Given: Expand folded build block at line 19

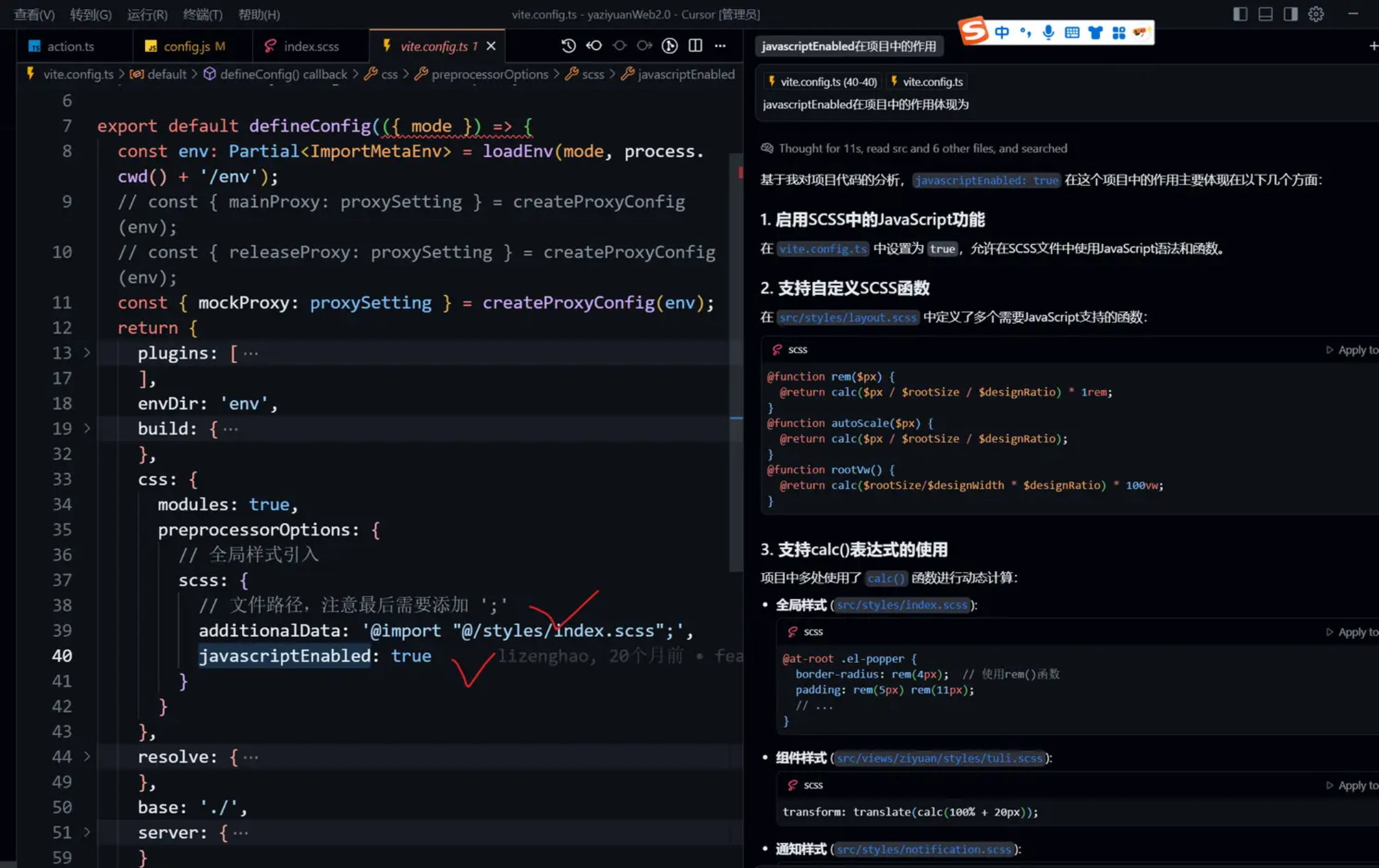Looking at the screenshot, I should [x=87, y=429].
